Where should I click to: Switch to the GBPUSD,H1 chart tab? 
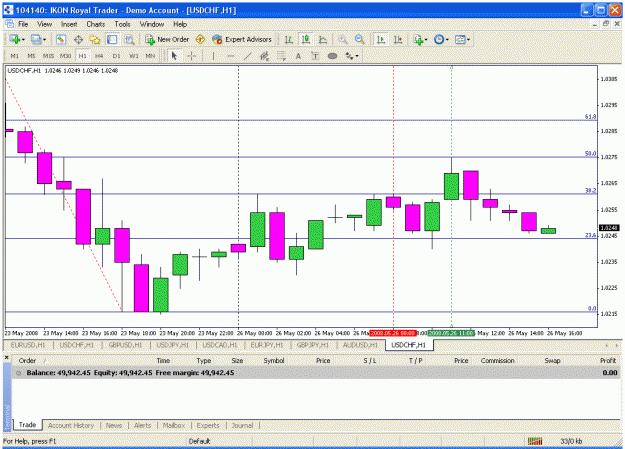coord(126,345)
